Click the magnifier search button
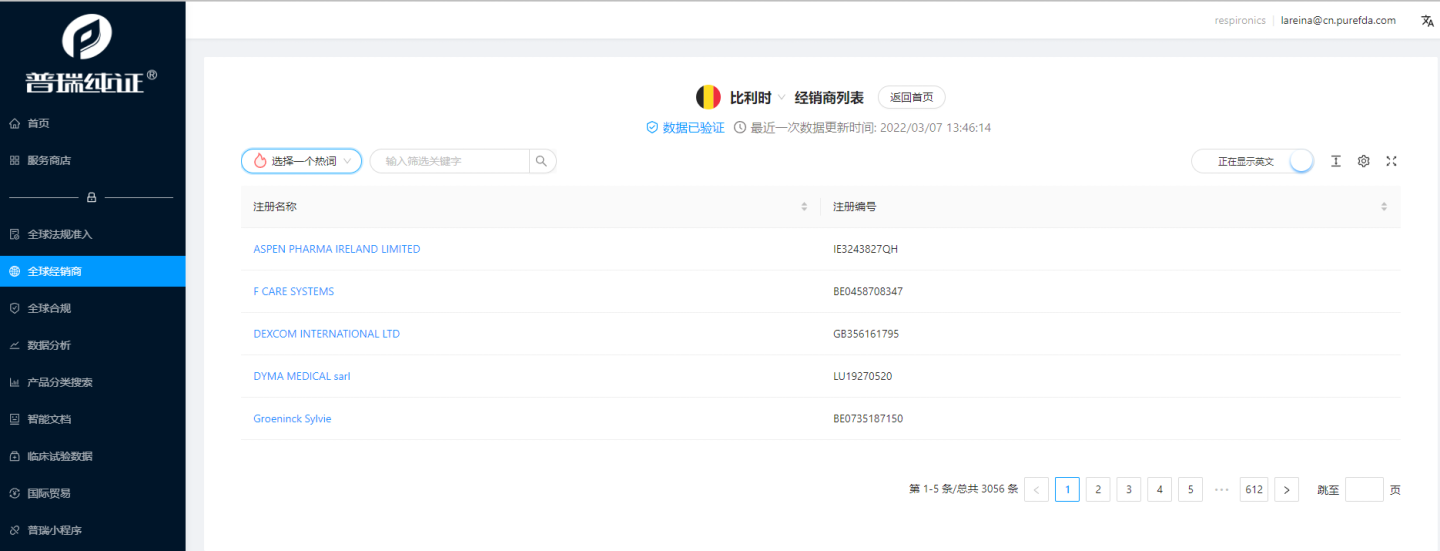Viewport: 1440px width, 551px height. (x=542, y=161)
